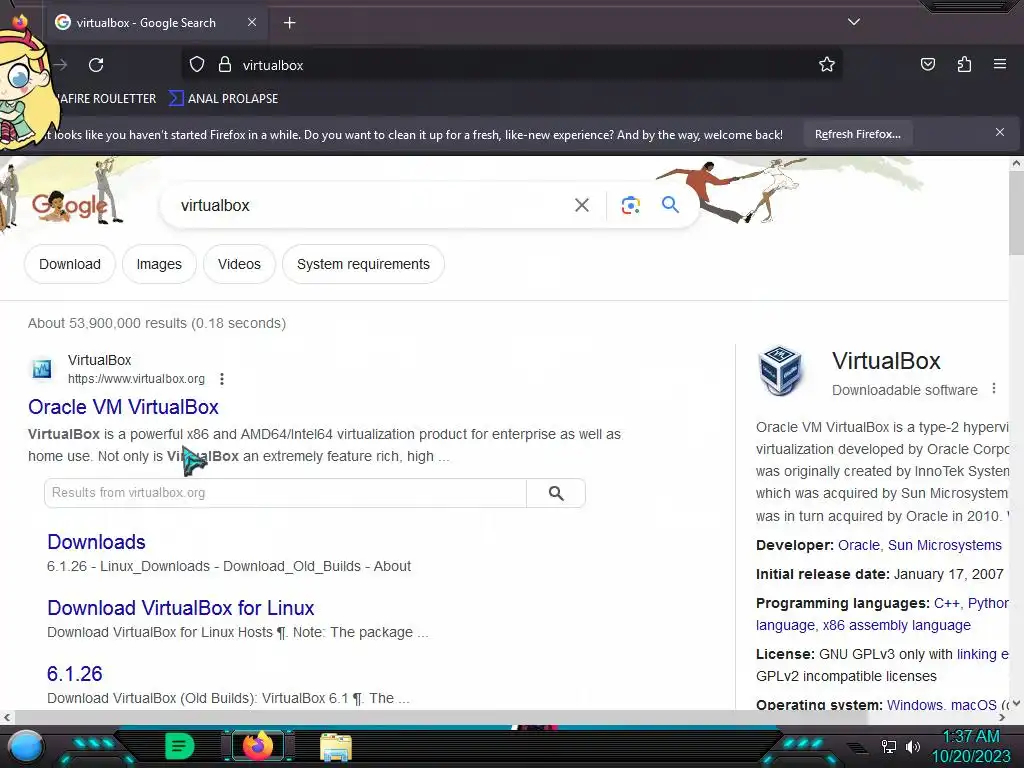Search by image with Google Lens icon
Screen dimensions: 1024x768
click(x=630, y=205)
